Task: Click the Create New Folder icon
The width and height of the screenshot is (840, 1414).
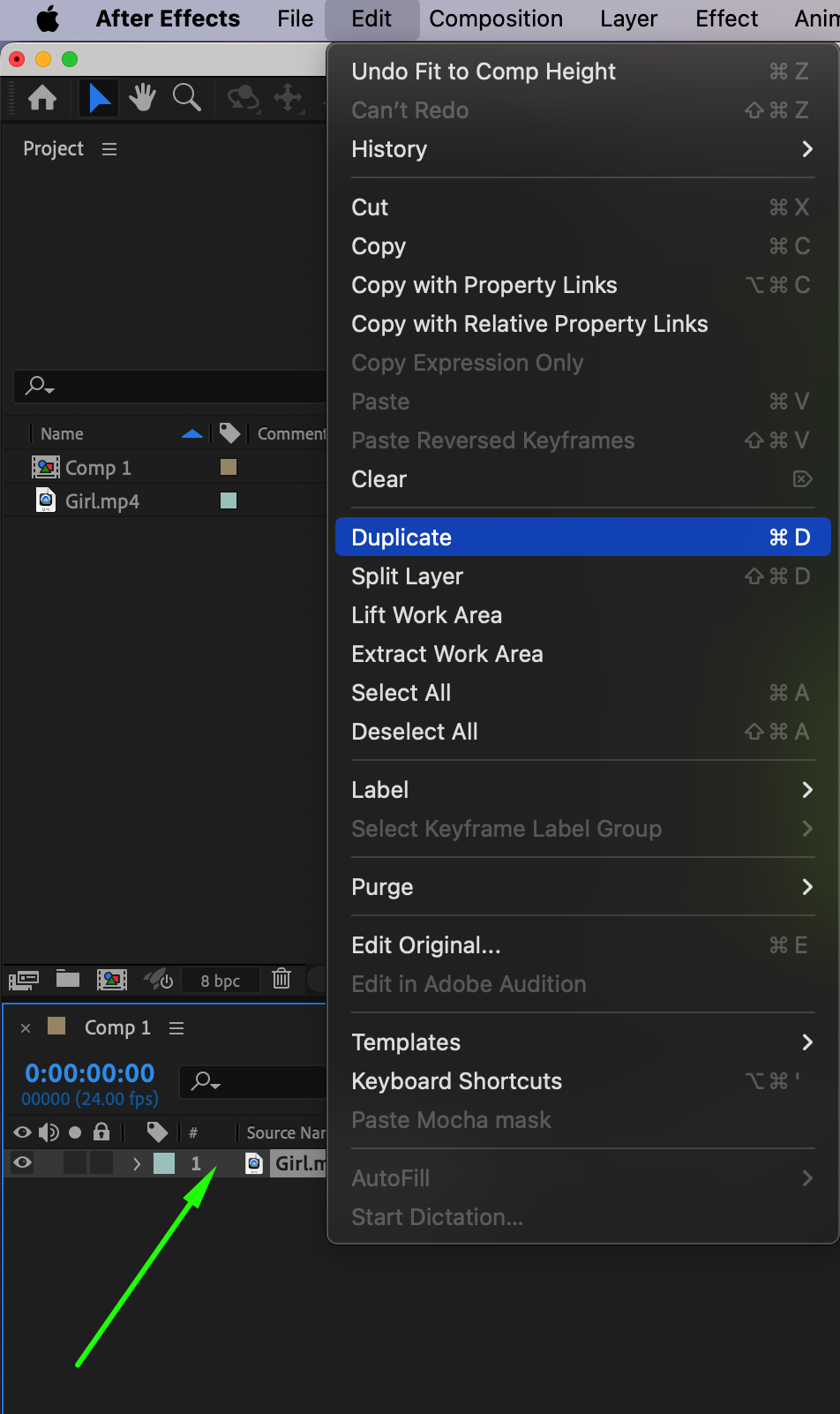Action: point(68,979)
